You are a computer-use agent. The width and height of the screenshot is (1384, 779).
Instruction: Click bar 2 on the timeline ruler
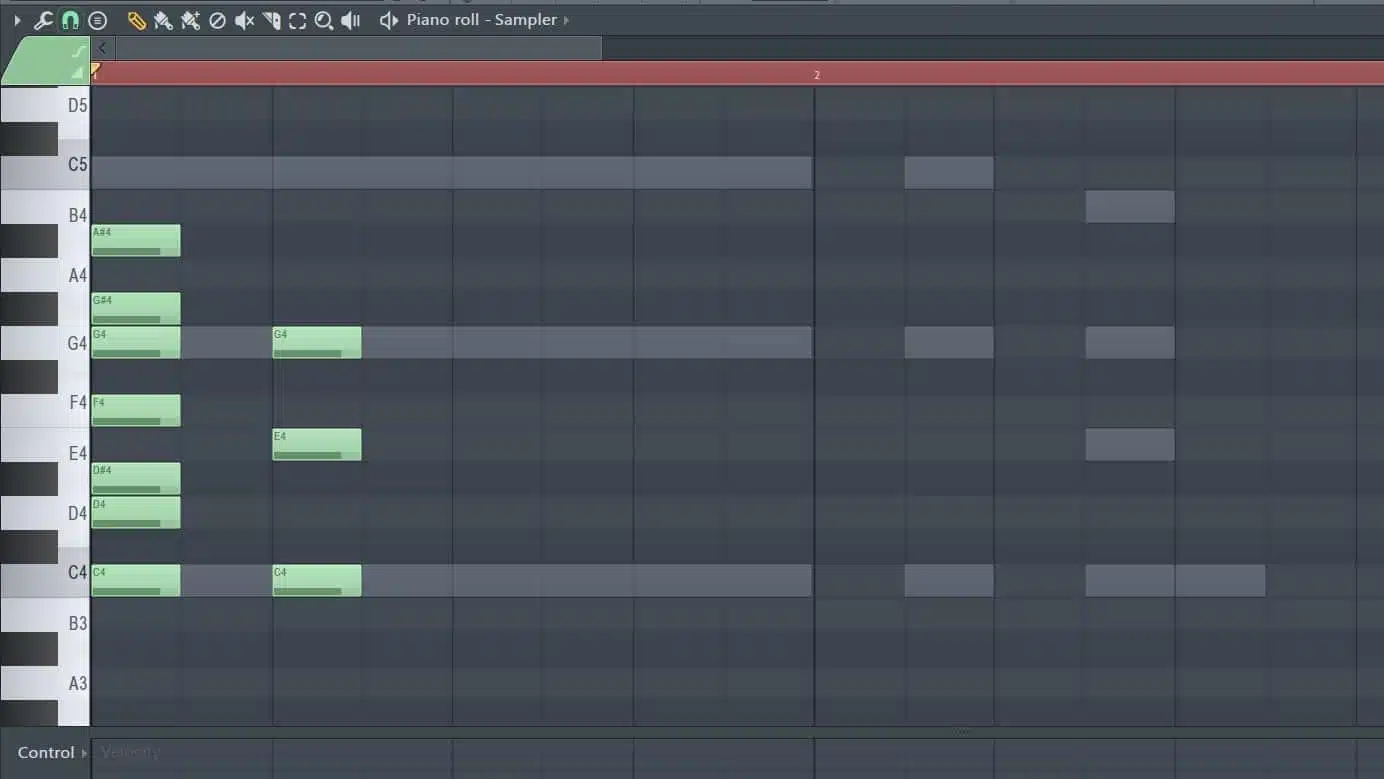point(817,75)
